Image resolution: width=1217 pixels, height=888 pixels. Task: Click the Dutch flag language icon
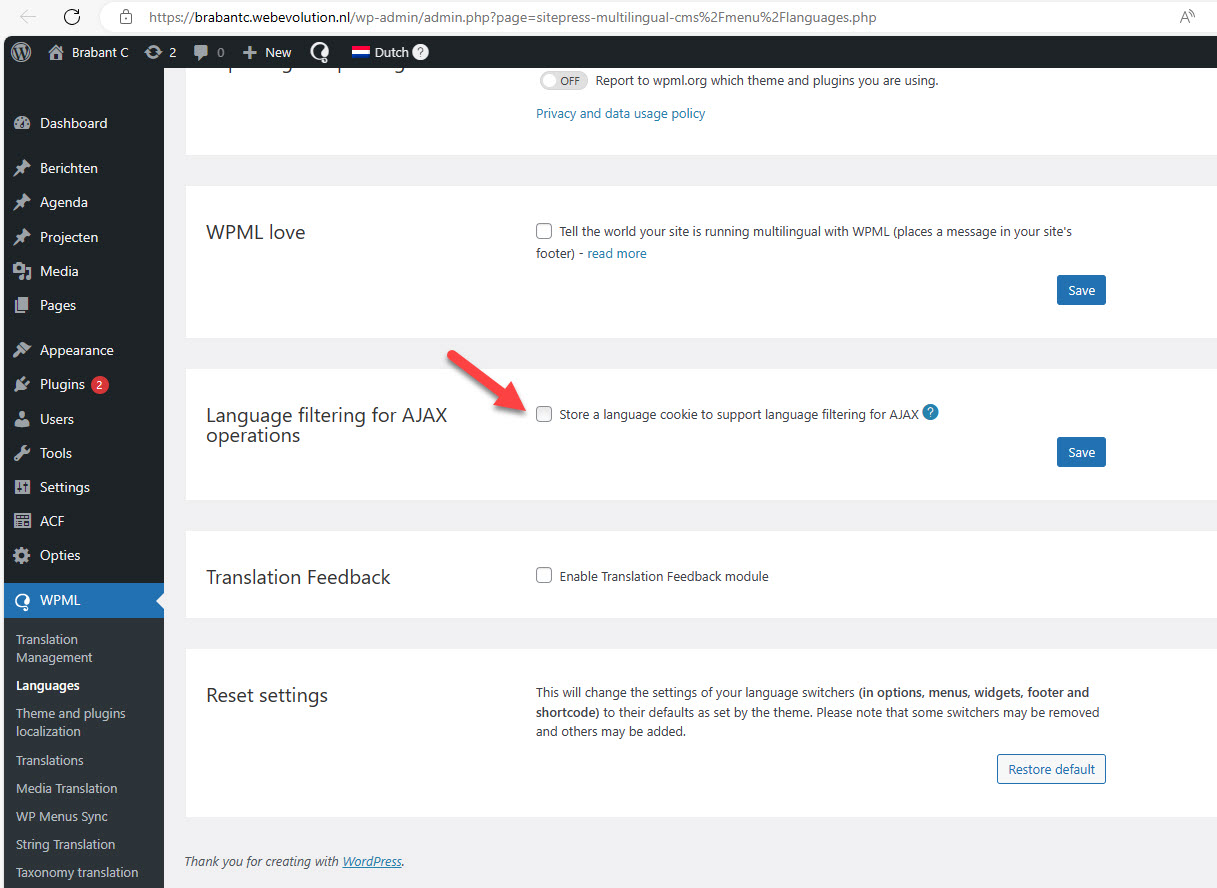[x=361, y=52]
